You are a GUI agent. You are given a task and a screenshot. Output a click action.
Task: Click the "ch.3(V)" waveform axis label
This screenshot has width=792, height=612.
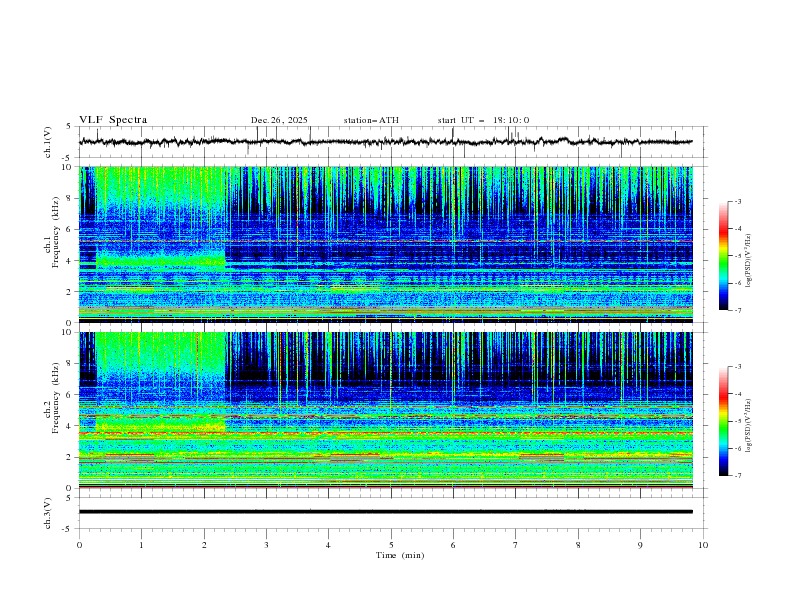tap(48, 513)
